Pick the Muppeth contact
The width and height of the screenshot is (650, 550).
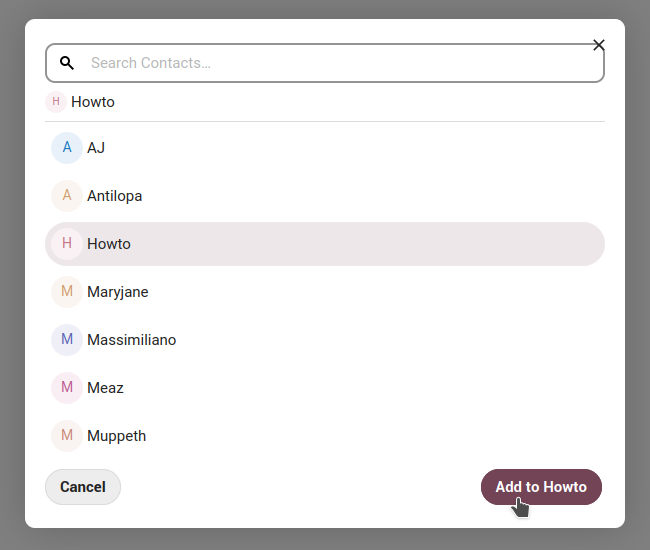click(325, 436)
